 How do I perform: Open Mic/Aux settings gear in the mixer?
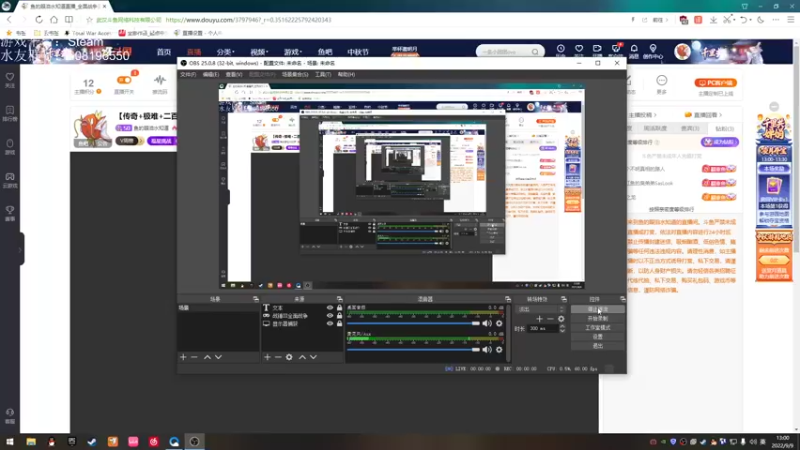(x=499, y=349)
